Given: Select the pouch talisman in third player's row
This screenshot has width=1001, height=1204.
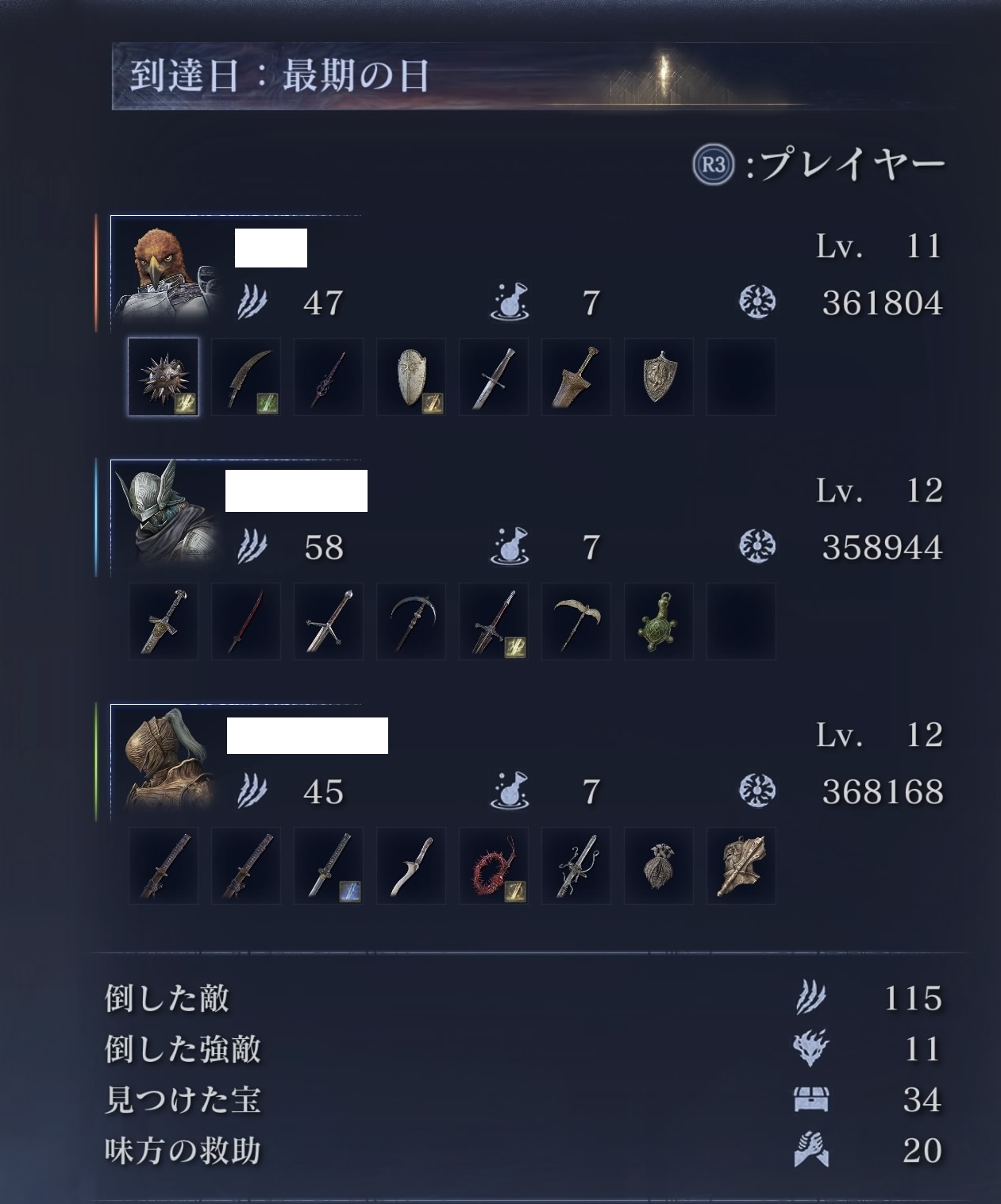Looking at the screenshot, I should pyautogui.click(x=659, y=866).
